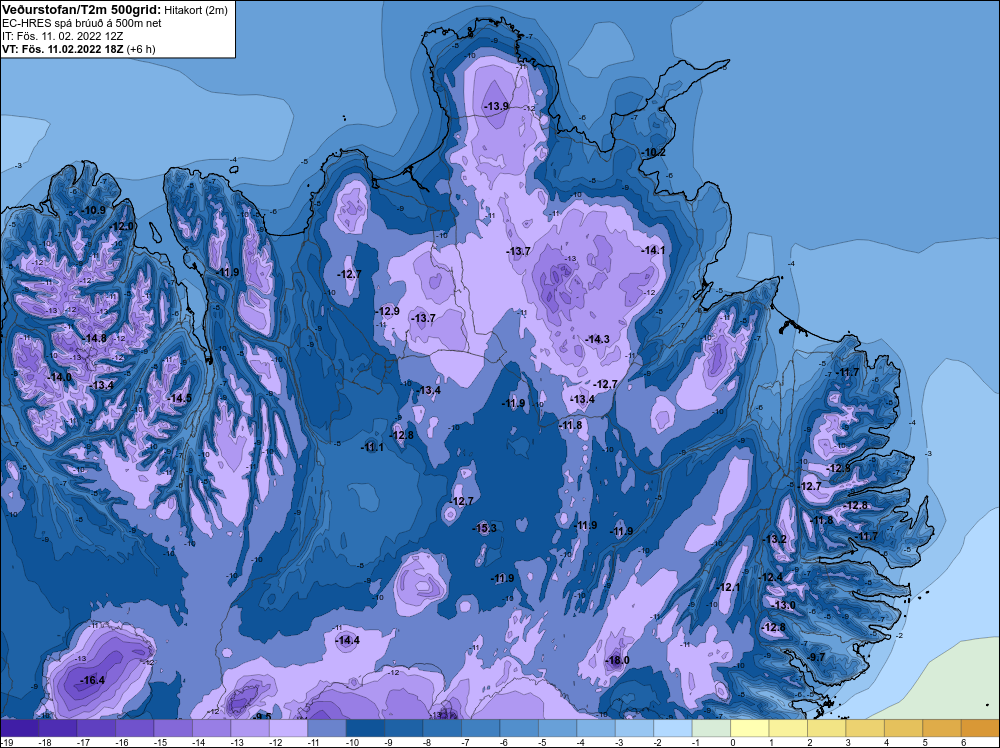Select the -9.7 temperature label

[x=816, y=657]
